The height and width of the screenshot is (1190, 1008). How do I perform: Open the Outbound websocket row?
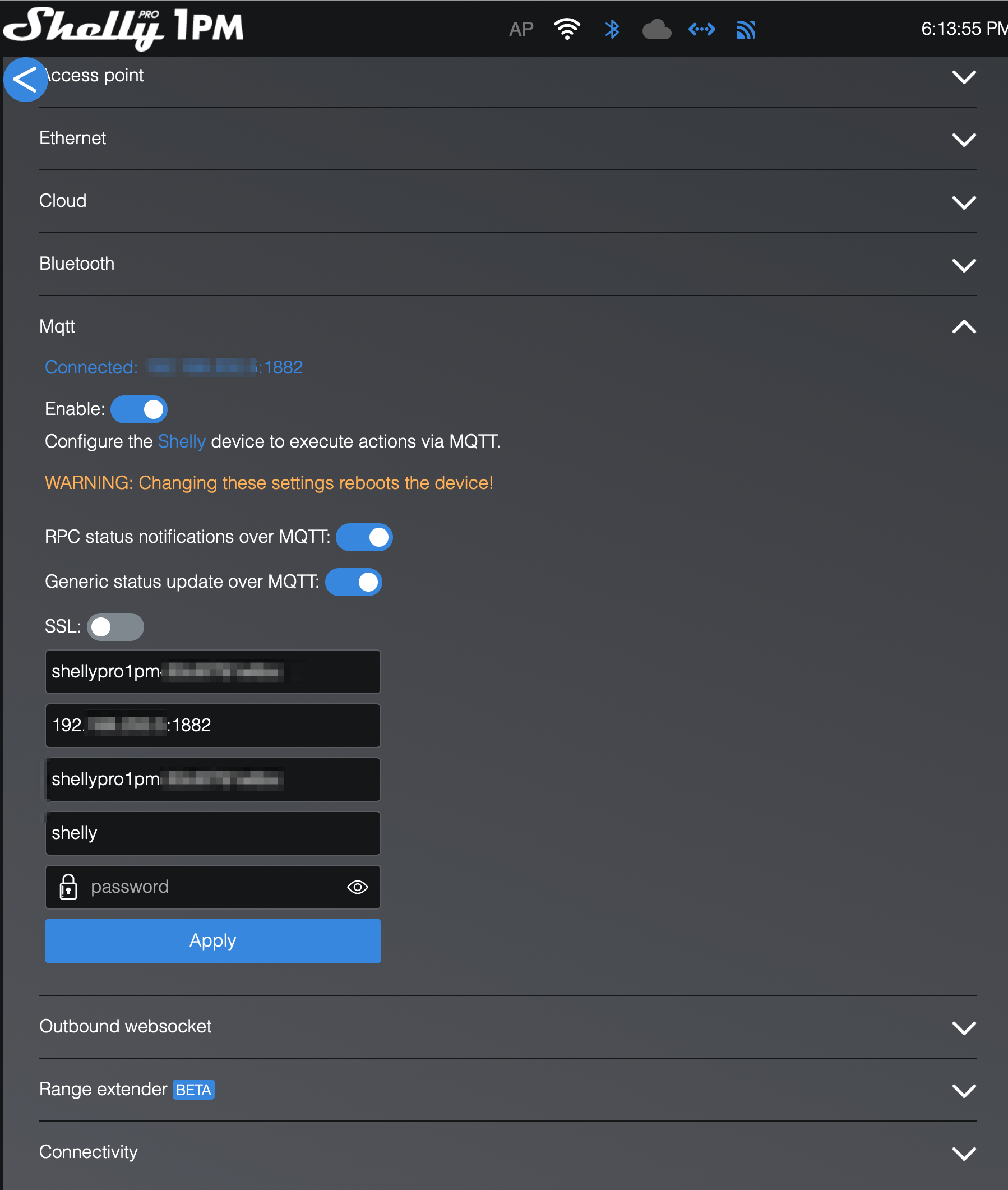point(507,1027)
